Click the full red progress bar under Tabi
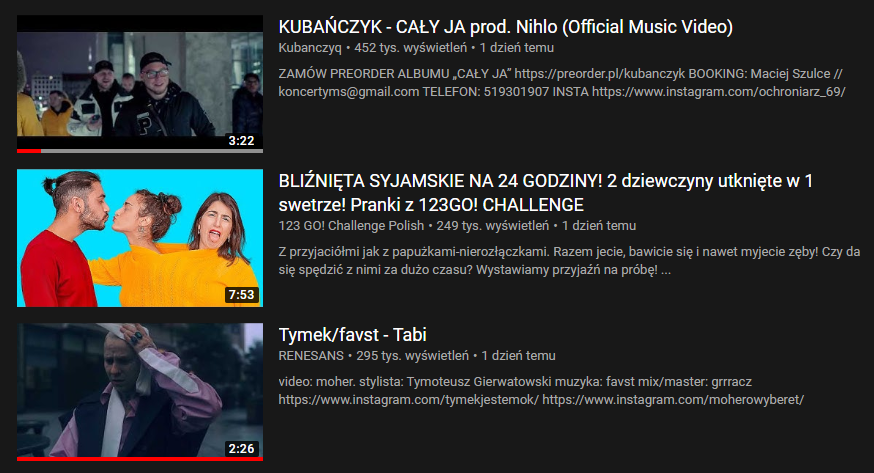Viewport: 874px width, 473px height. [140, 459]
